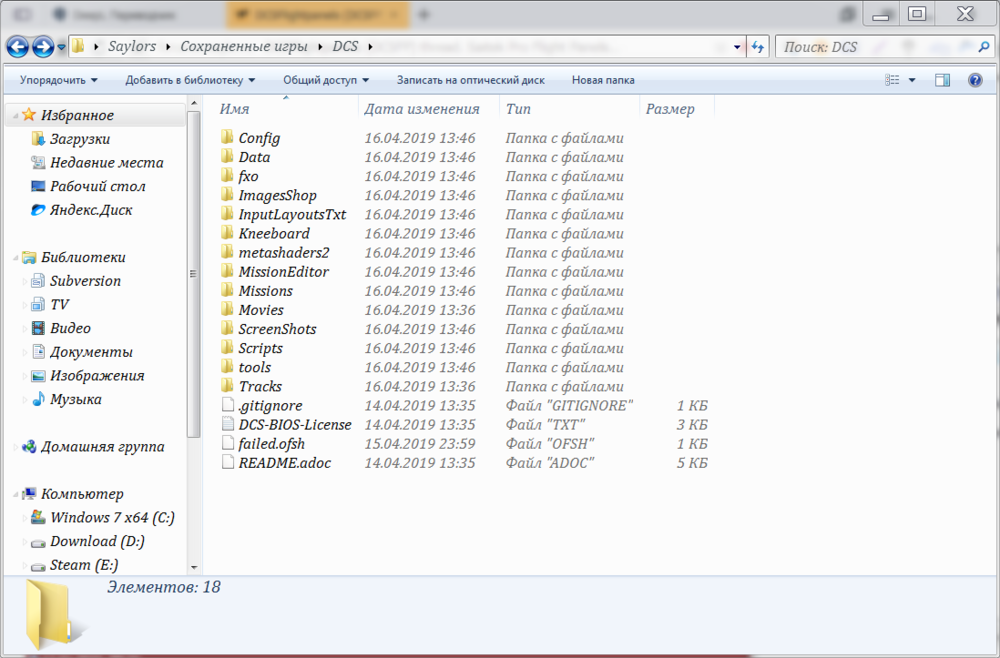The height and width of the screenshot is (658, 1000).
Task: Sort by the Размер column header
Action: point(677,108)
